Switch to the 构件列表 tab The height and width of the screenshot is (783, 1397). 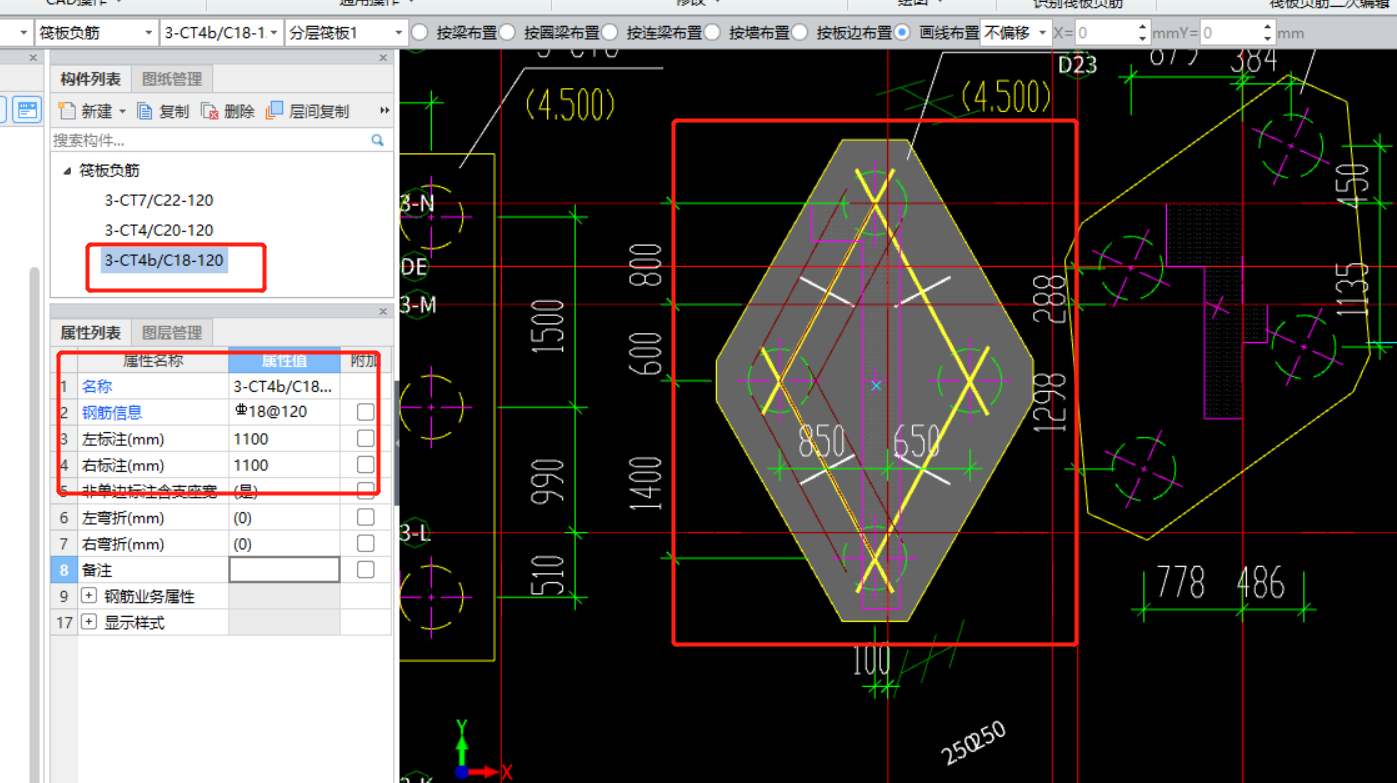pyautogui.click(x=91, y=79)
